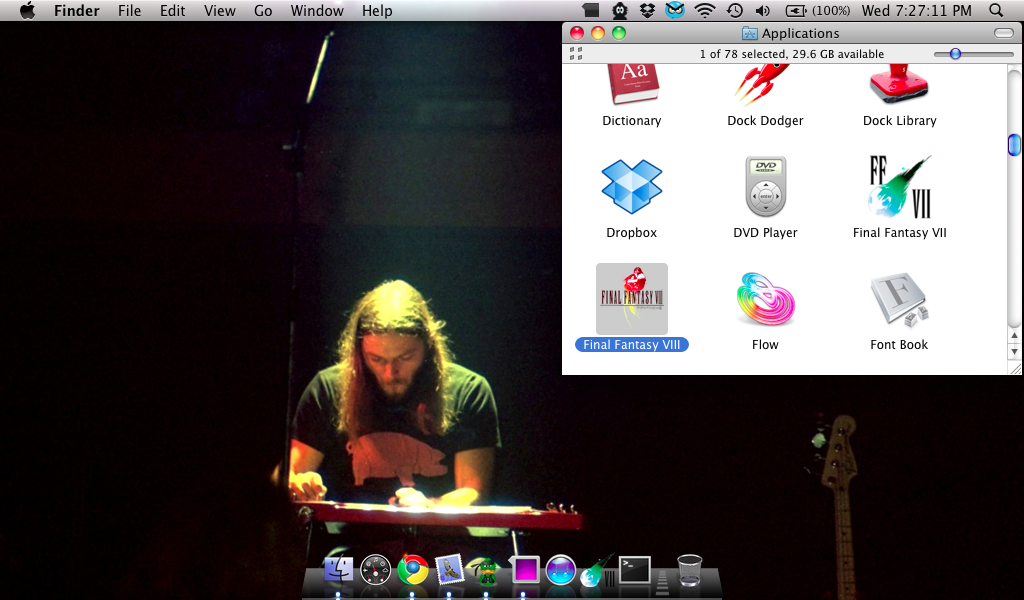
Task: Open the Time Machine menu bar icon
Action: (735, 10)
